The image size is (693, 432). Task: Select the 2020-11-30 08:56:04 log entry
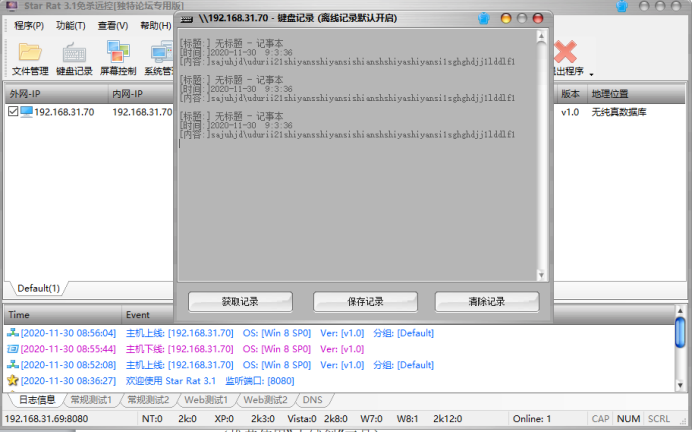click(x=339, y=333)
